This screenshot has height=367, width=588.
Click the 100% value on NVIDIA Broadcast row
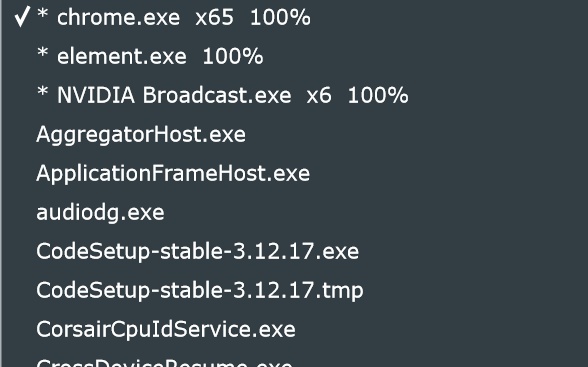378,96
